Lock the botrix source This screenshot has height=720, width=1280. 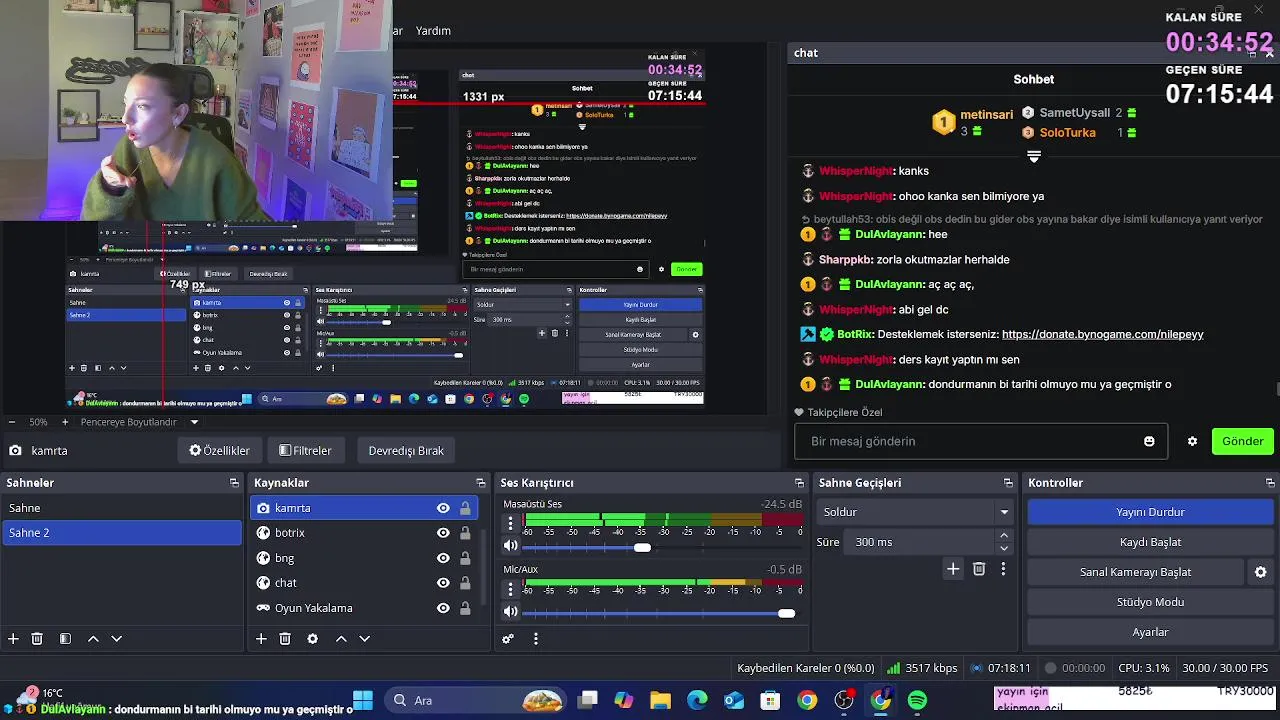(465, 533)
